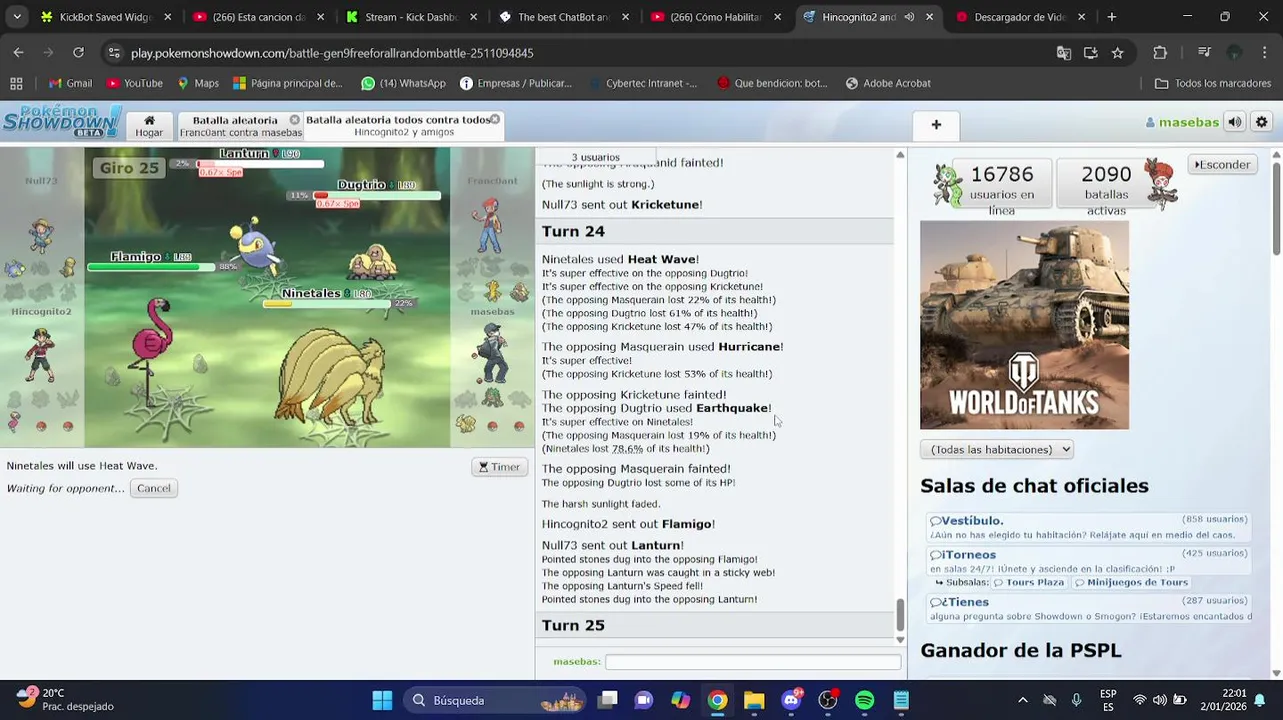Viewport: 1283px width, 720px height.
Task: Select the Ninetales sprite on the field
Action: [330, 375]
